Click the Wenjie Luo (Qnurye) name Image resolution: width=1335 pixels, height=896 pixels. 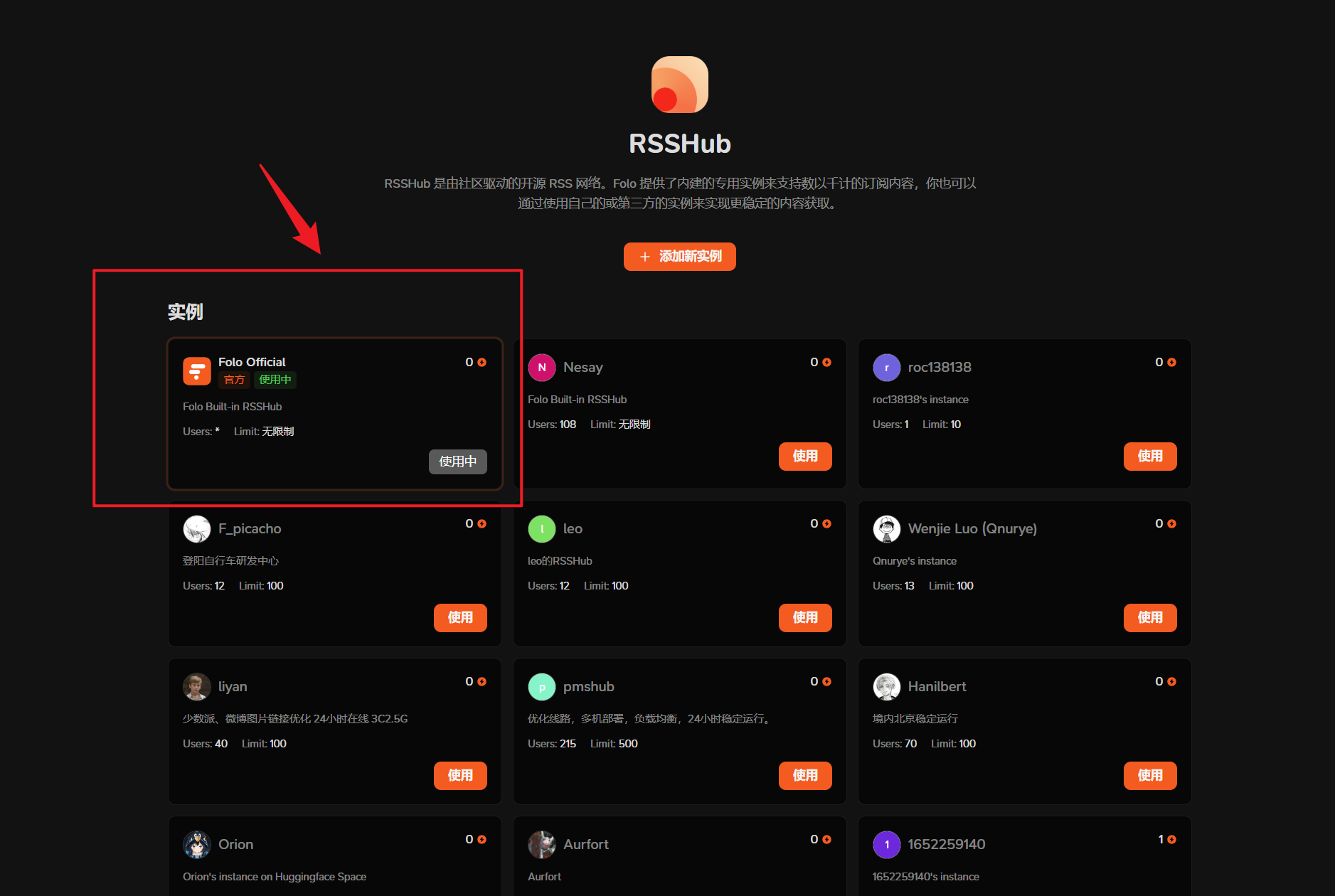click(x=972, y=529)
